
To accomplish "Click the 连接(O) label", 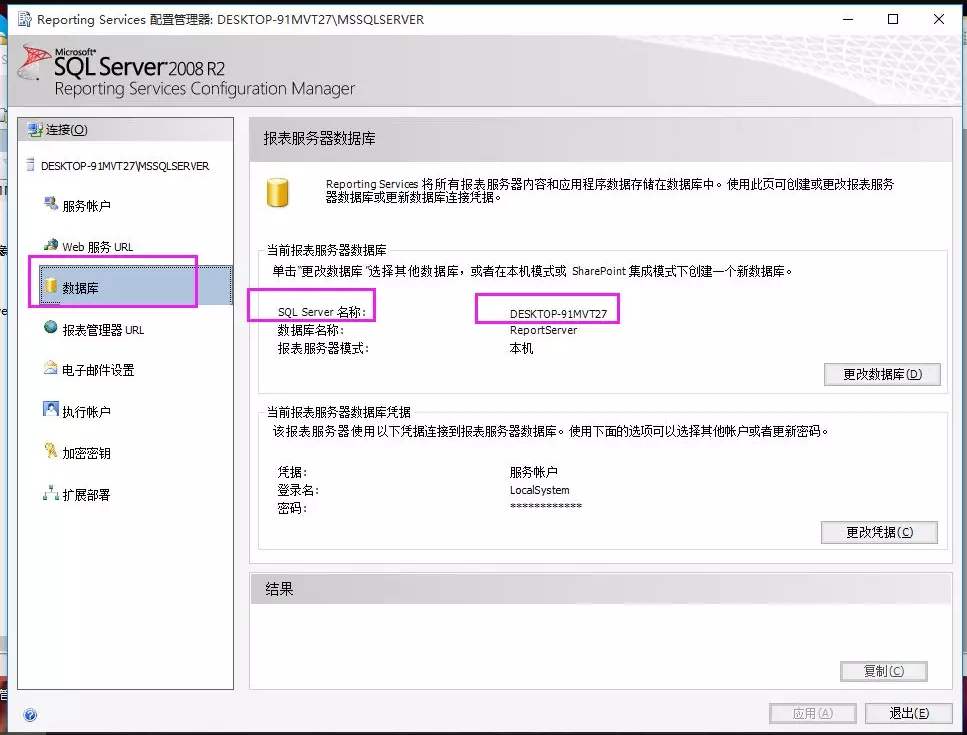I will pyautogui.click(x=67, y=130).
